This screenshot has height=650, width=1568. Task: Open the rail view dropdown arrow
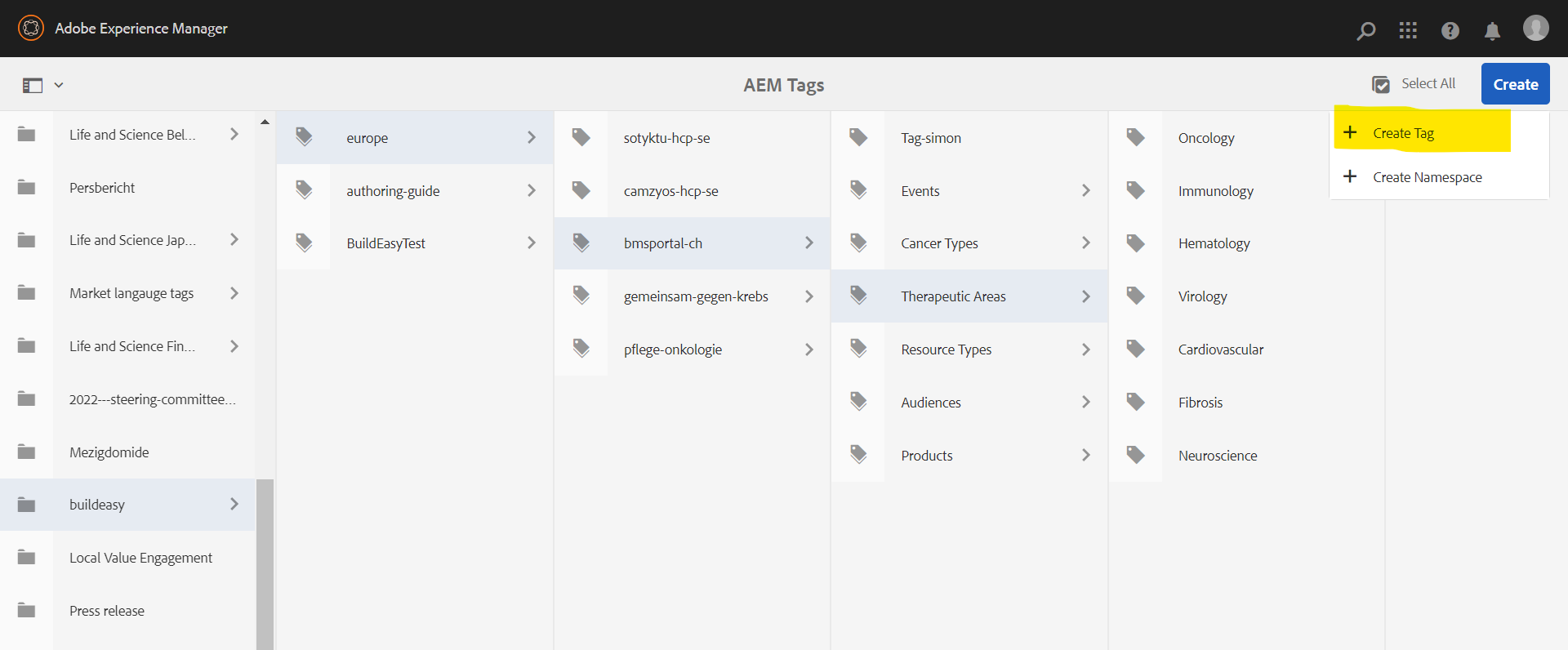(x=59, y=85)
